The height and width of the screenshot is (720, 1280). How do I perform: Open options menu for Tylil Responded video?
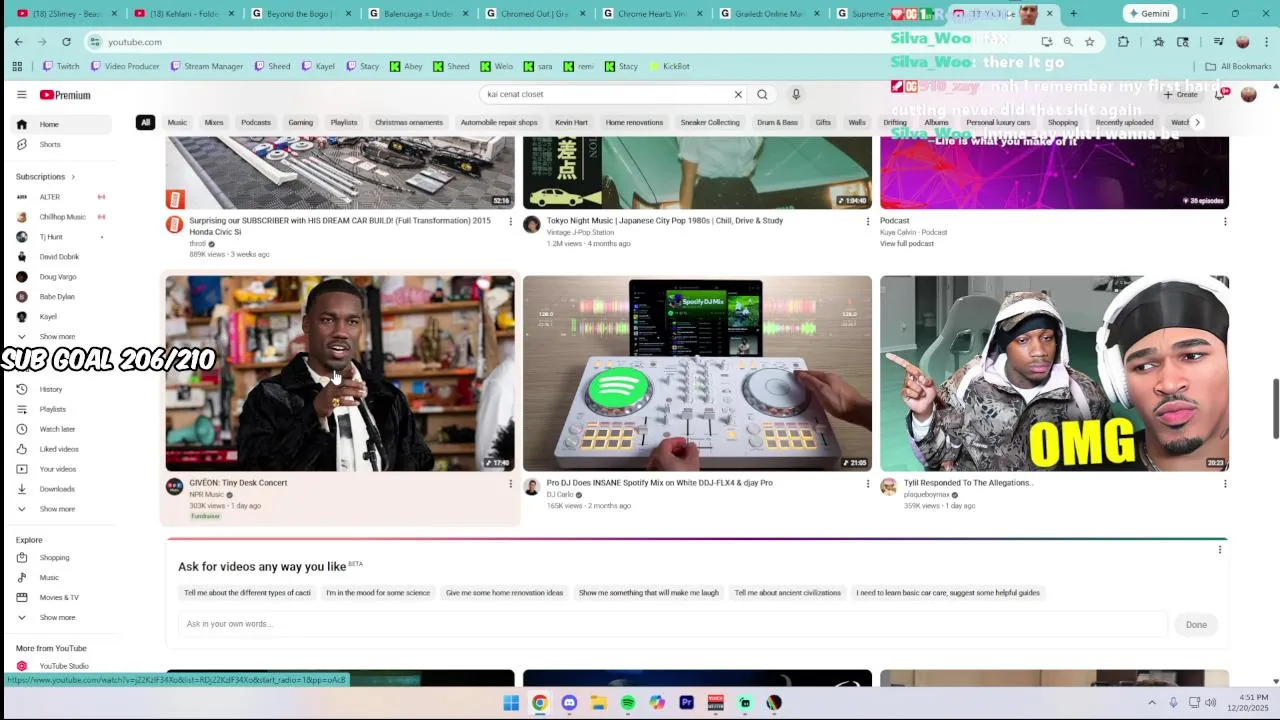click(x=1224, y=484)
